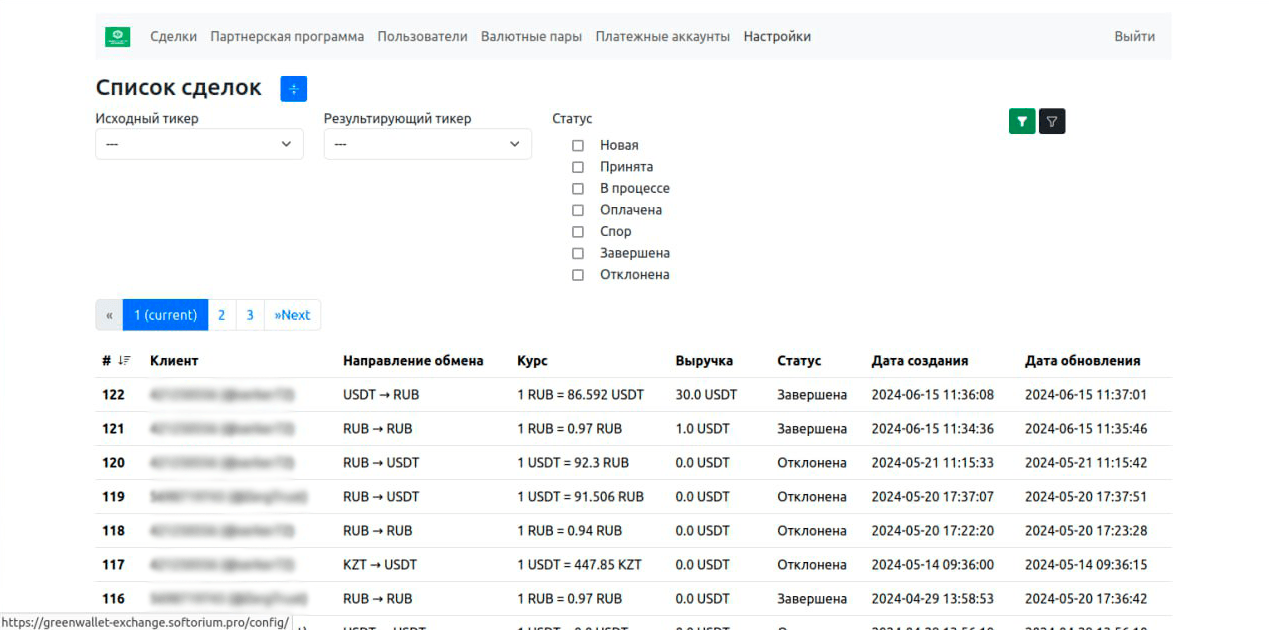Viewport: 1269px width, 630px height.
Task: Enable the Завершена status filter checkbox
Action: tap(578, 254)
